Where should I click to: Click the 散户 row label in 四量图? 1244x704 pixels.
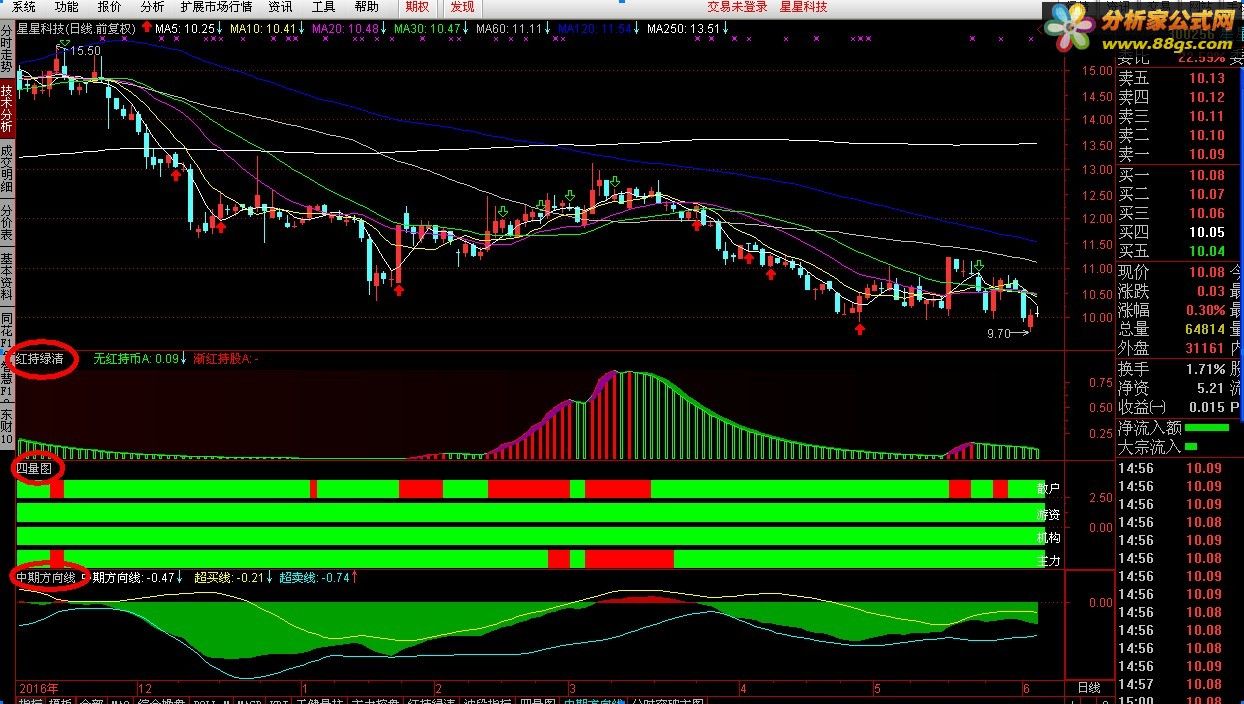tap(1048, 489)
